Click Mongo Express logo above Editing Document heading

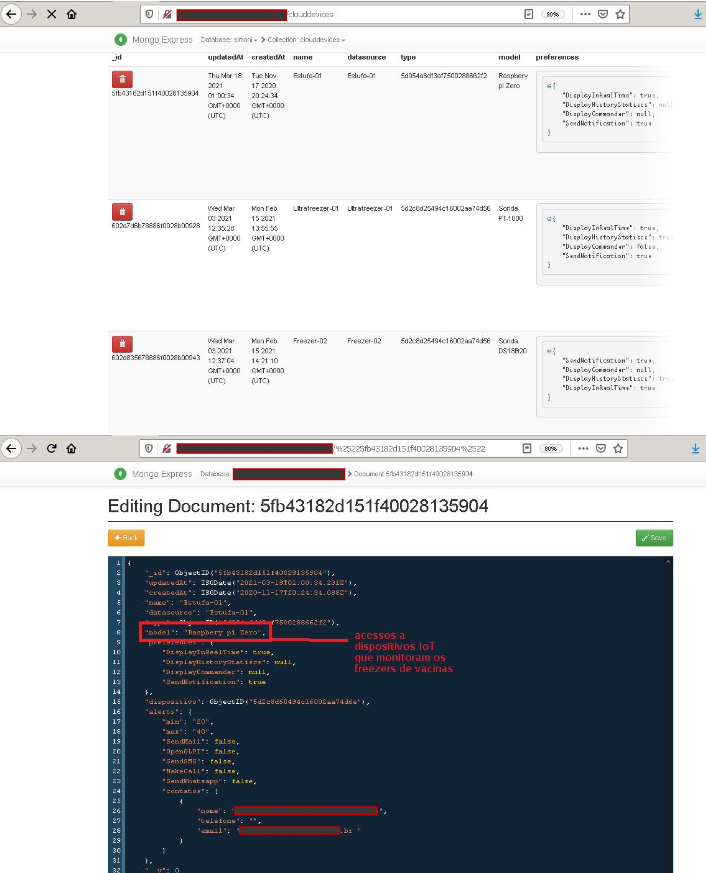[x=120, y=474]
